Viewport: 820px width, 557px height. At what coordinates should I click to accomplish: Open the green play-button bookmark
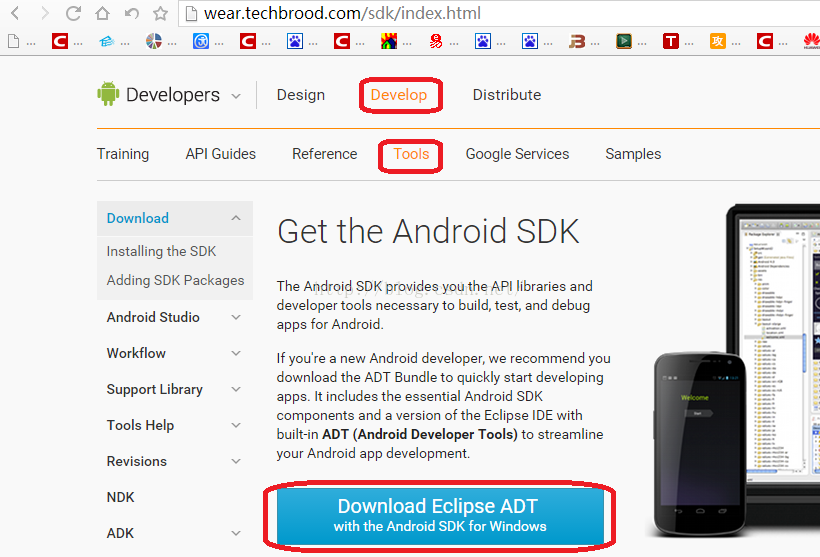(623, 41)
